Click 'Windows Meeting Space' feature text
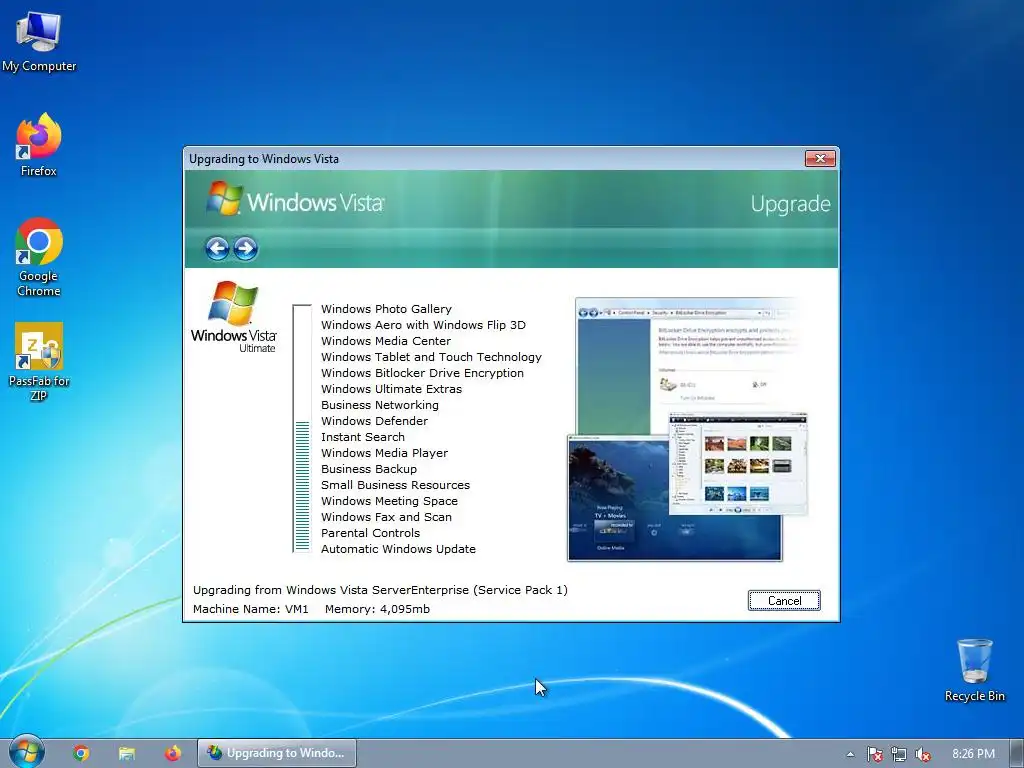 coord(389,501)
